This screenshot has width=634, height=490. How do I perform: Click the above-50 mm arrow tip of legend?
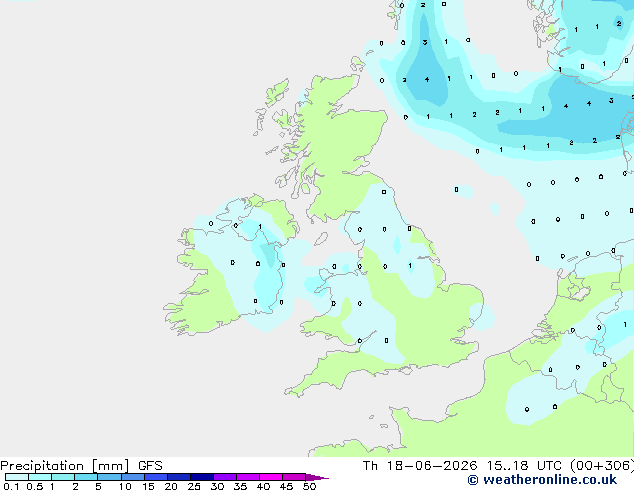317,477
